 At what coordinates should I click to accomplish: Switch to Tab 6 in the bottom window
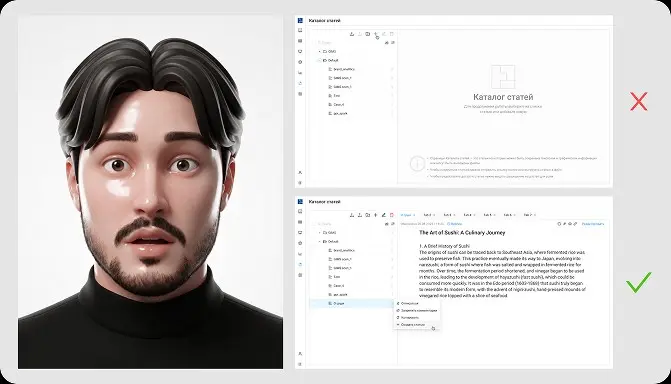click(x=508, y=215)
